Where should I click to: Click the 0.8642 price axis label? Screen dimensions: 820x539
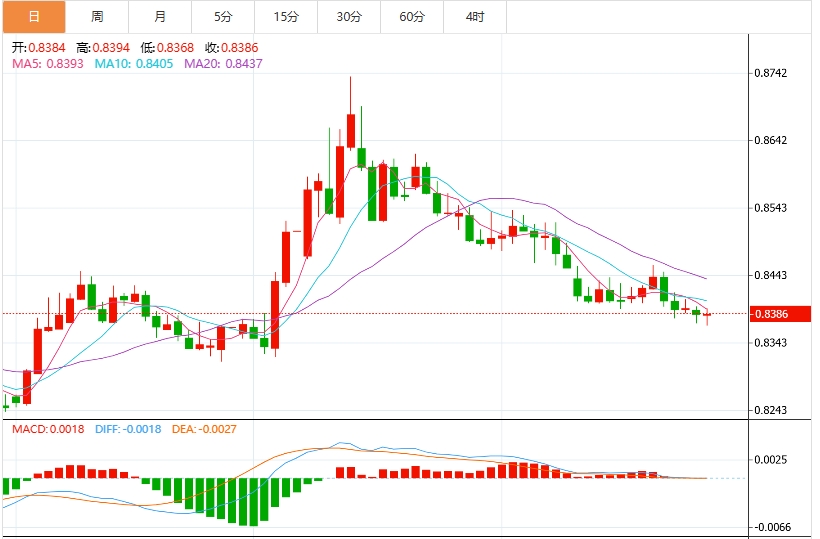point(770,140)
